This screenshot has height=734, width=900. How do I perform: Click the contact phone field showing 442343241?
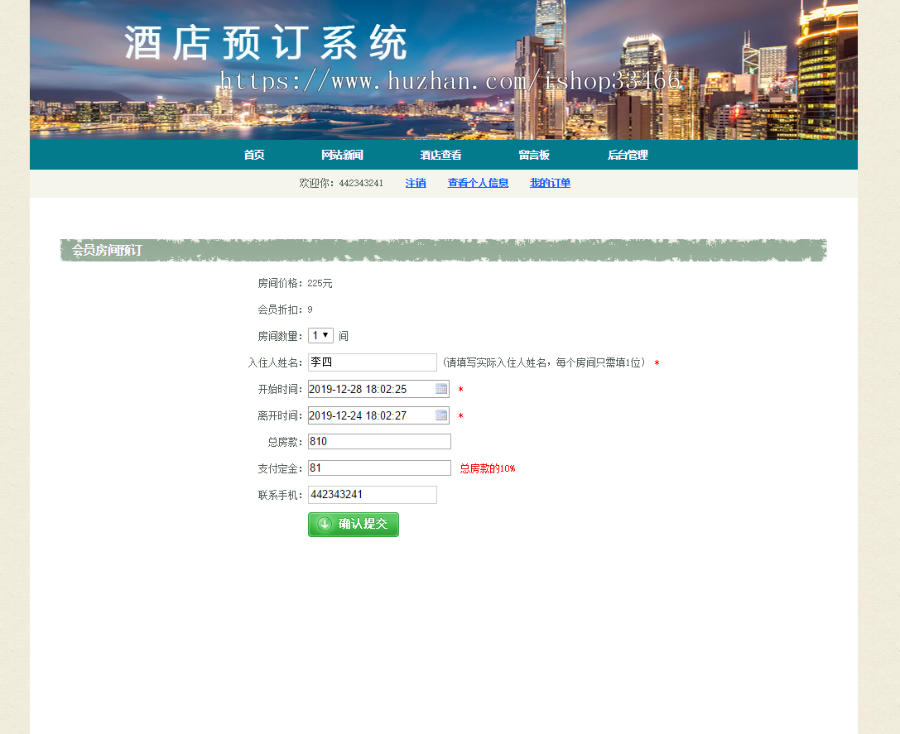click(x=371, y=494)
